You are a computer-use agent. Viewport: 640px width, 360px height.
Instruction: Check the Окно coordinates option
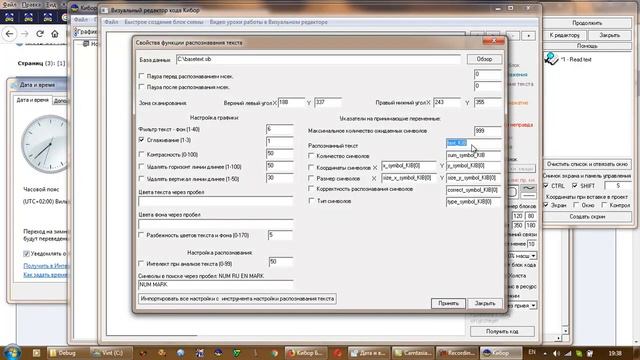click(x=576, y=205)
